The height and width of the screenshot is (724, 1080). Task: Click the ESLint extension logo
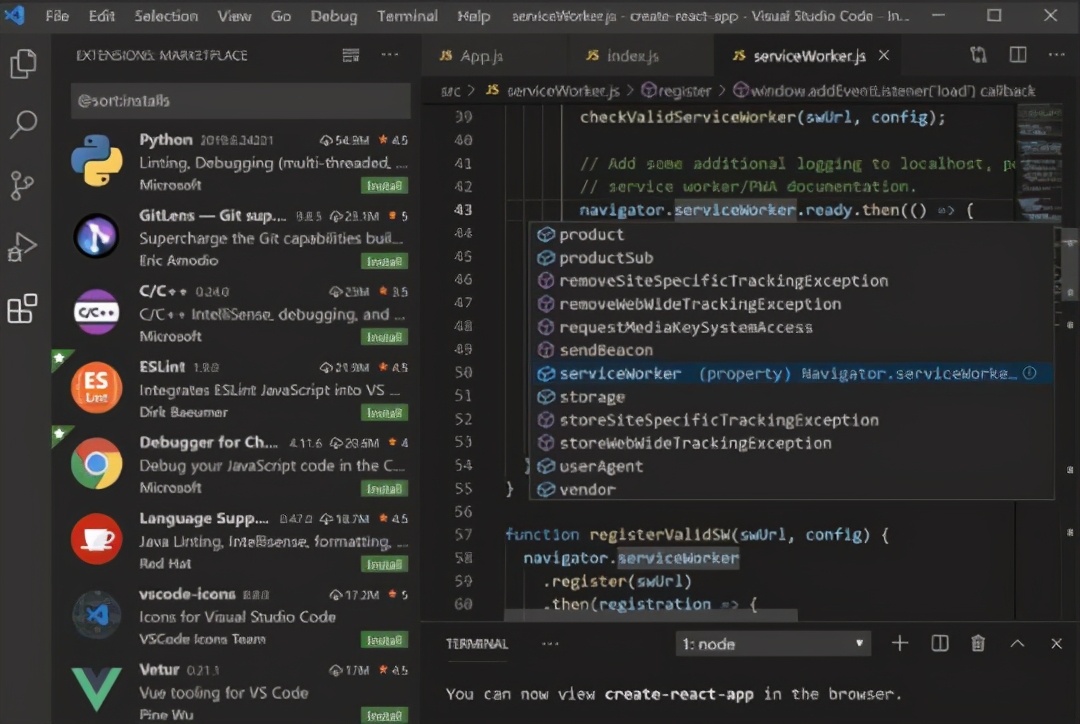(x=96, y=387)
